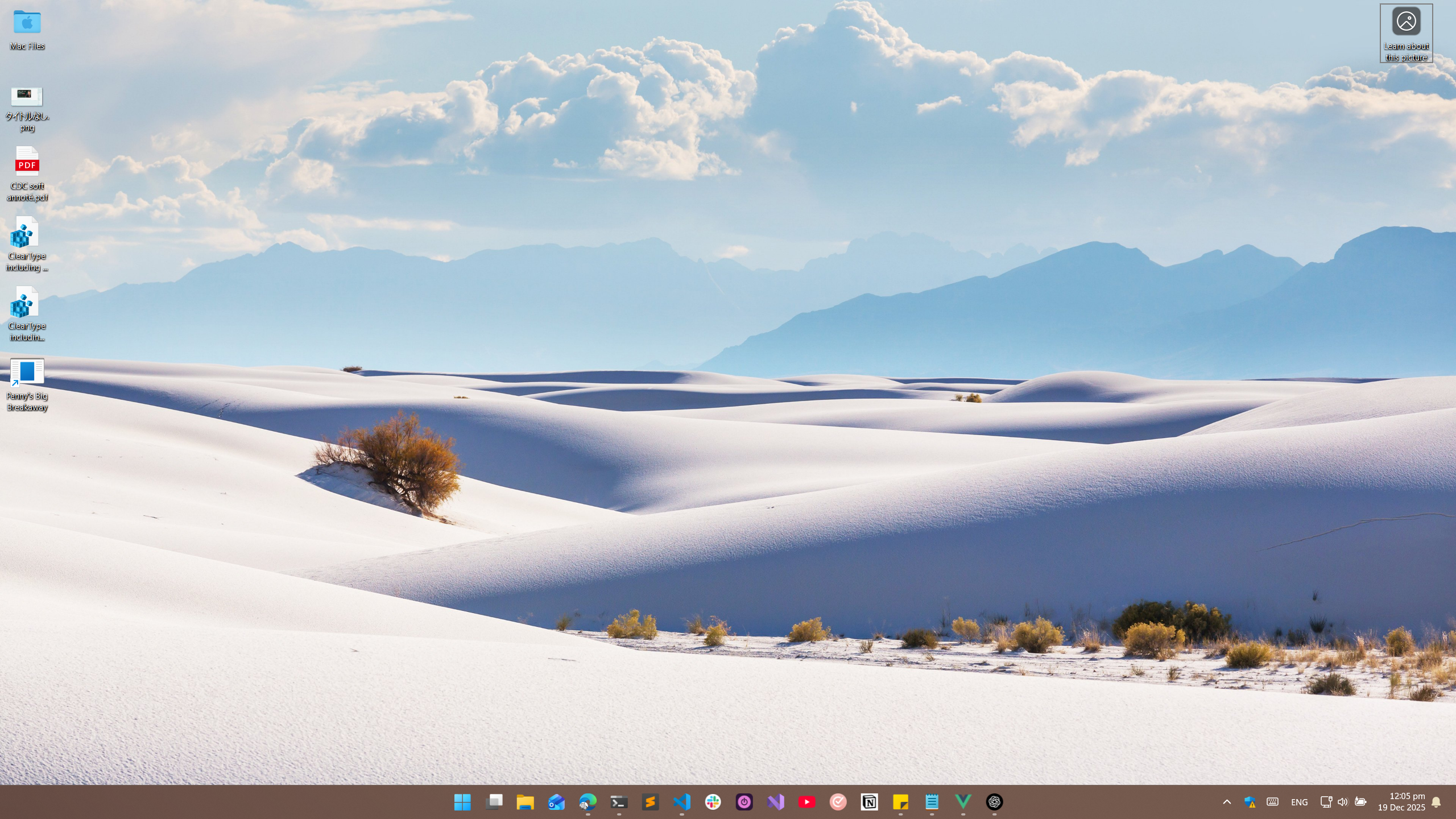Launch Notion from the taskbar

869,802
